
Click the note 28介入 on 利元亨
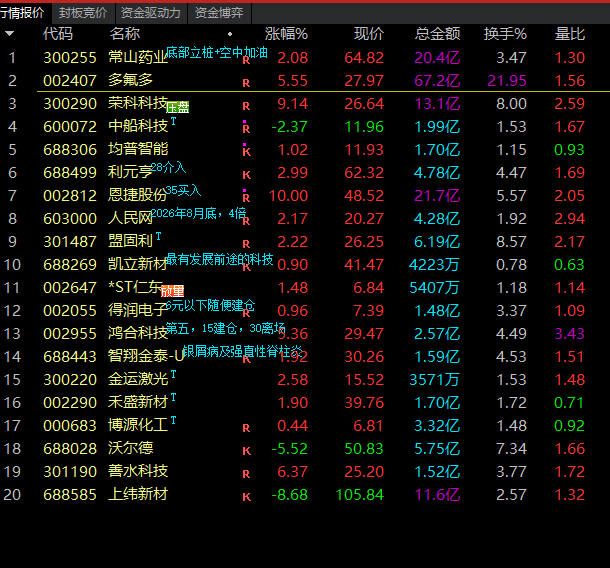coord(168,167)
